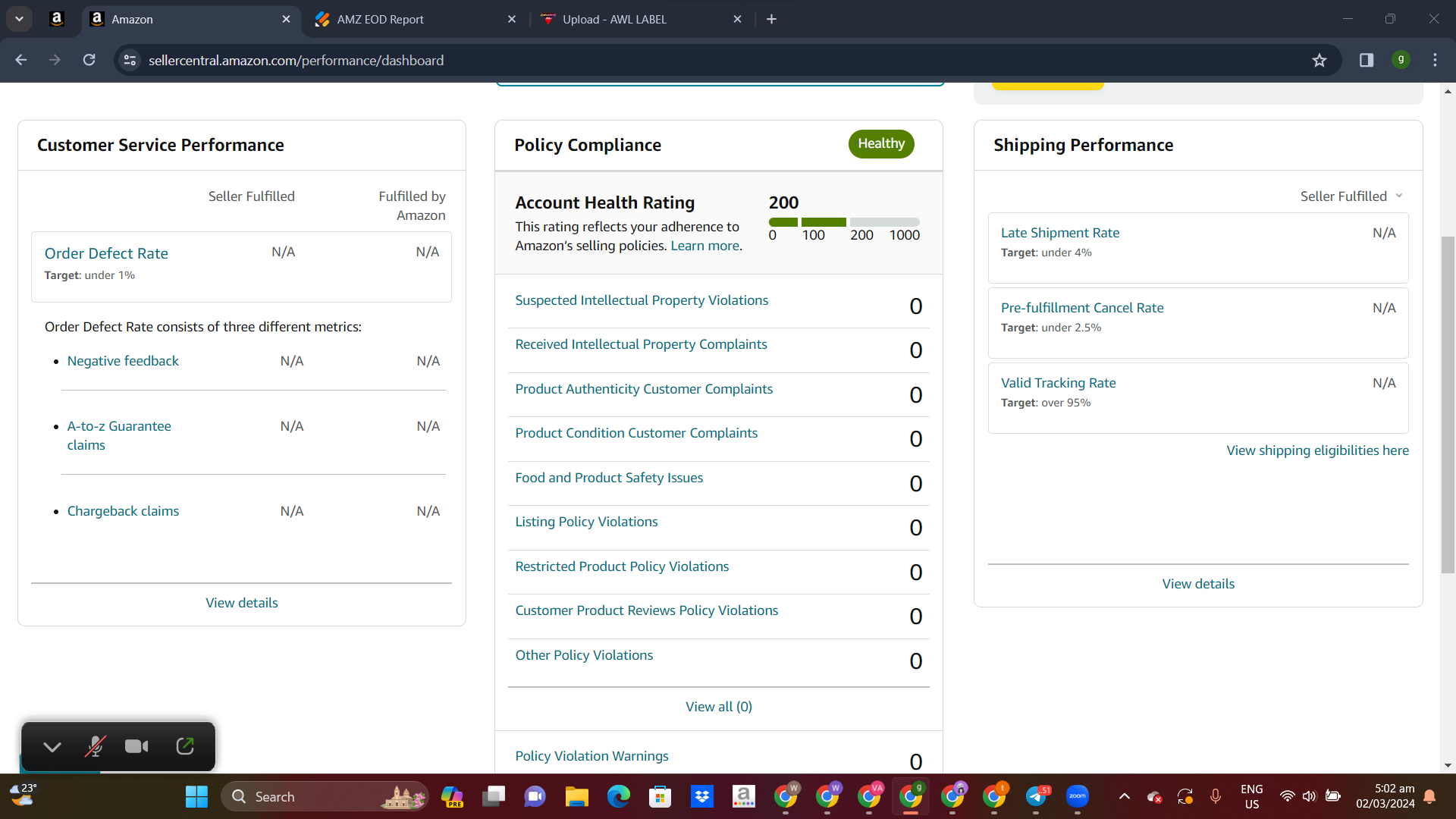View site information in the address bar
The width and height of the screenshot is (1456, 819).
pos(130,60)
